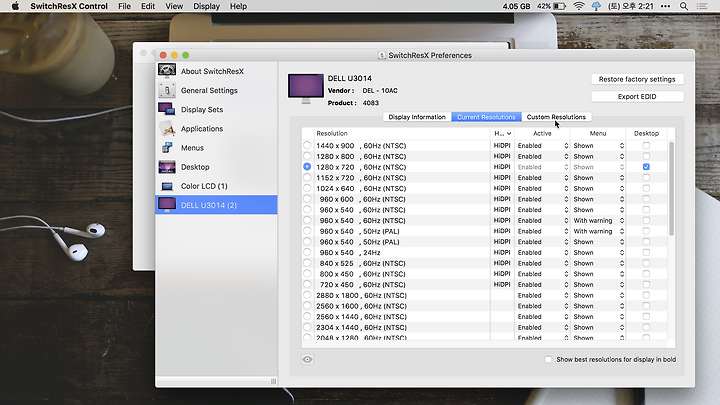Select the 720 x 450 resolution radio button
The height and width of the screenshot is (405, 720).
(307, 284)
